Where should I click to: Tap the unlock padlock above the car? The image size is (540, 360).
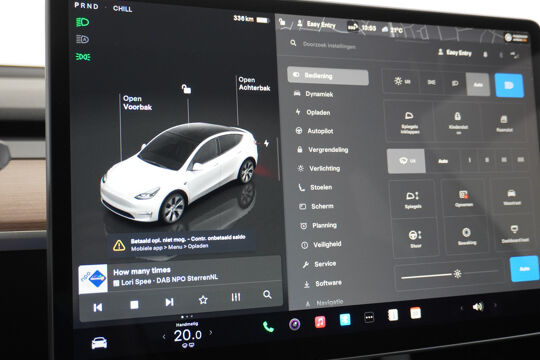pyautogui.click(x=186, y=89)
